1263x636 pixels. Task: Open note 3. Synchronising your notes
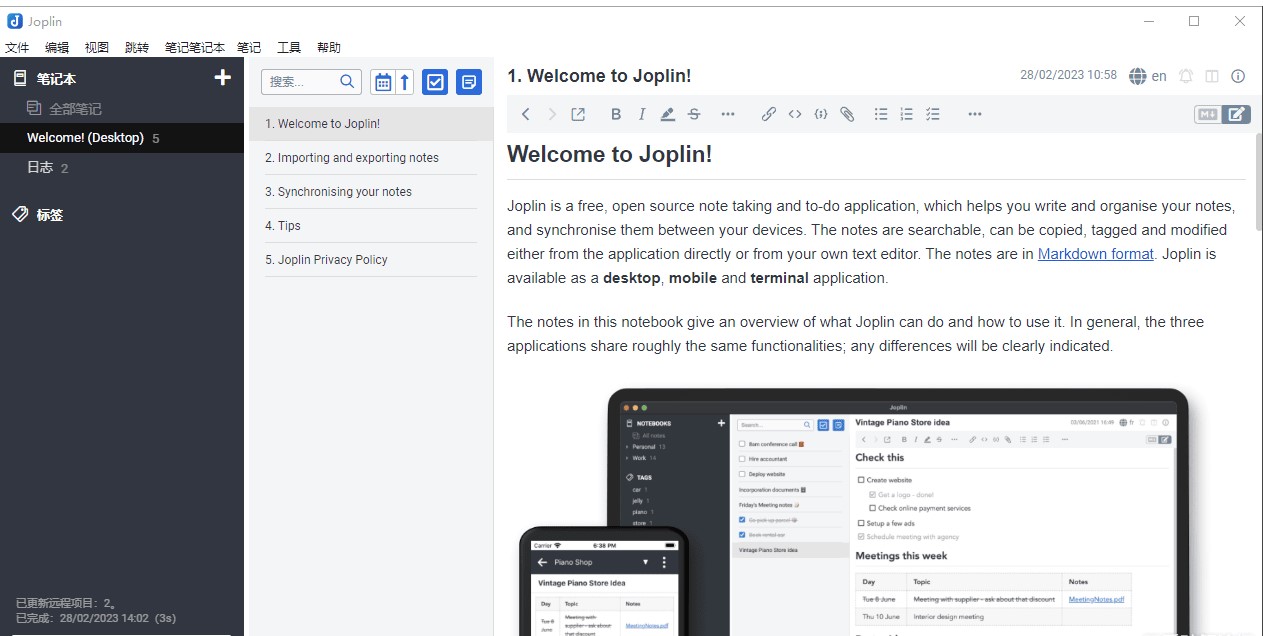click(x=371, y=192)
